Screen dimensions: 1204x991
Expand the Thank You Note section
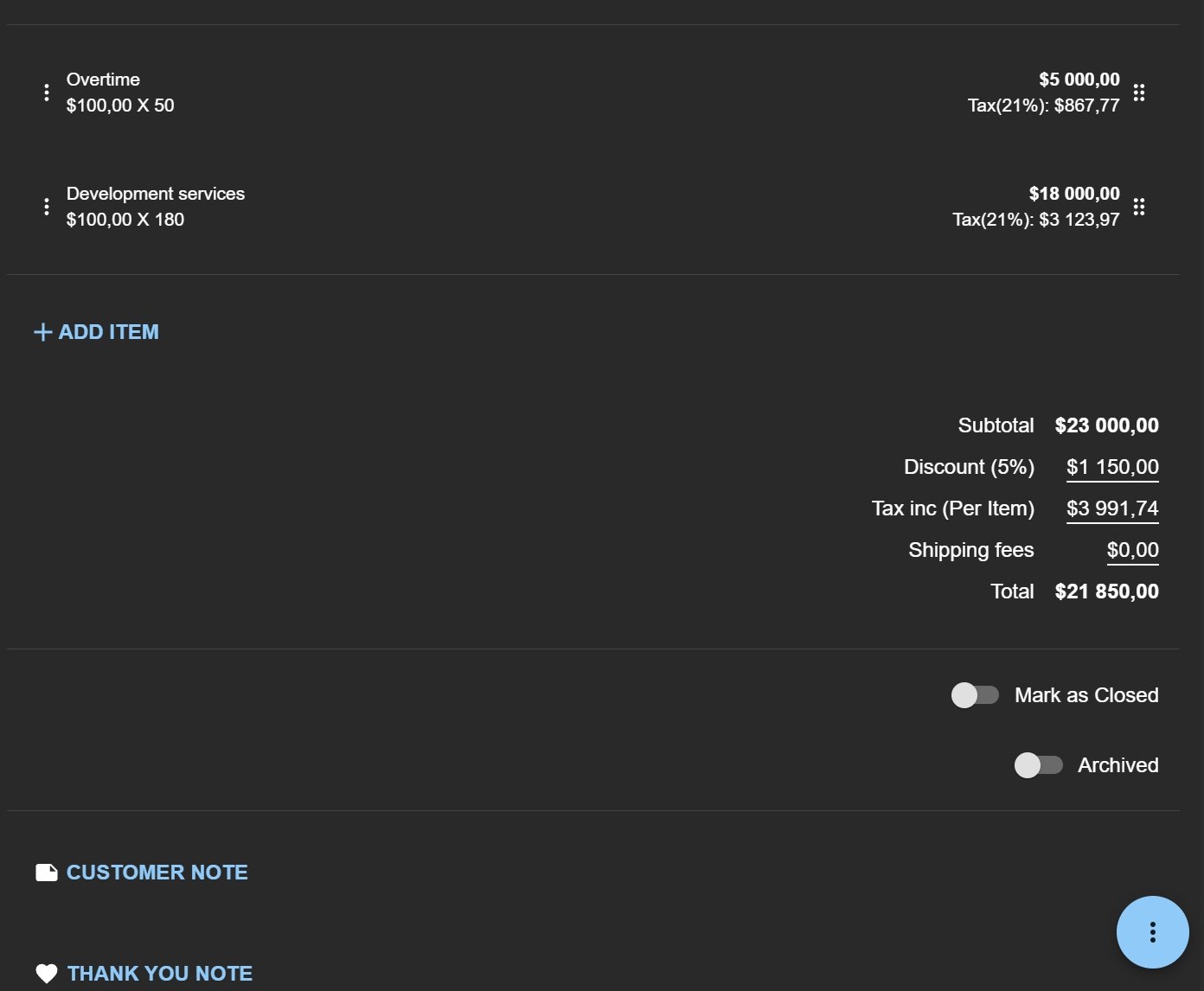[144, 974]
